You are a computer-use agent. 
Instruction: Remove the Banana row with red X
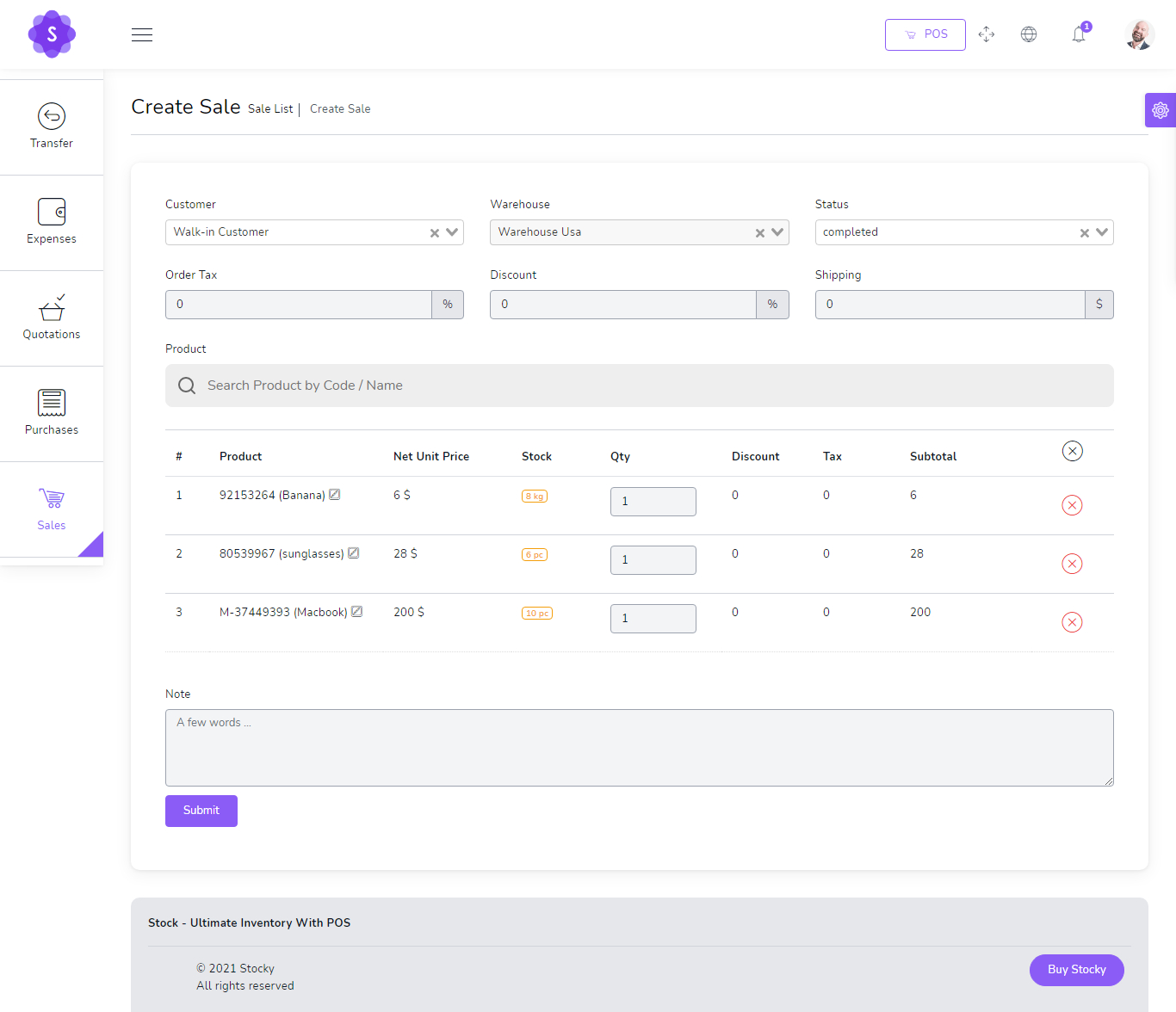1072,505
